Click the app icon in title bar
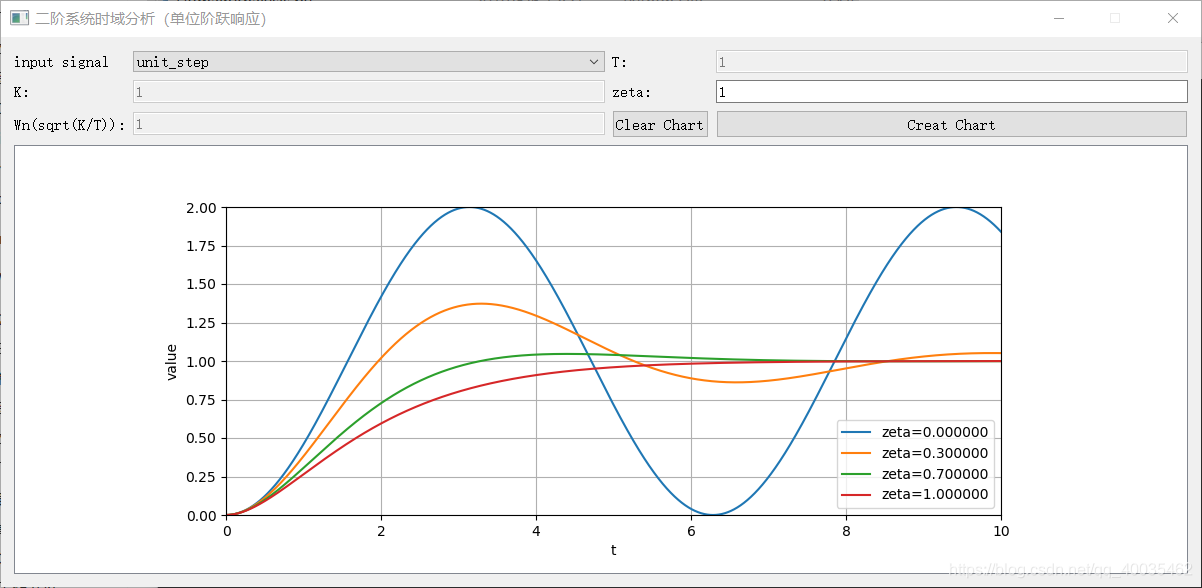This screenshot has height=588, width=1202. click(x=17, y=18)
